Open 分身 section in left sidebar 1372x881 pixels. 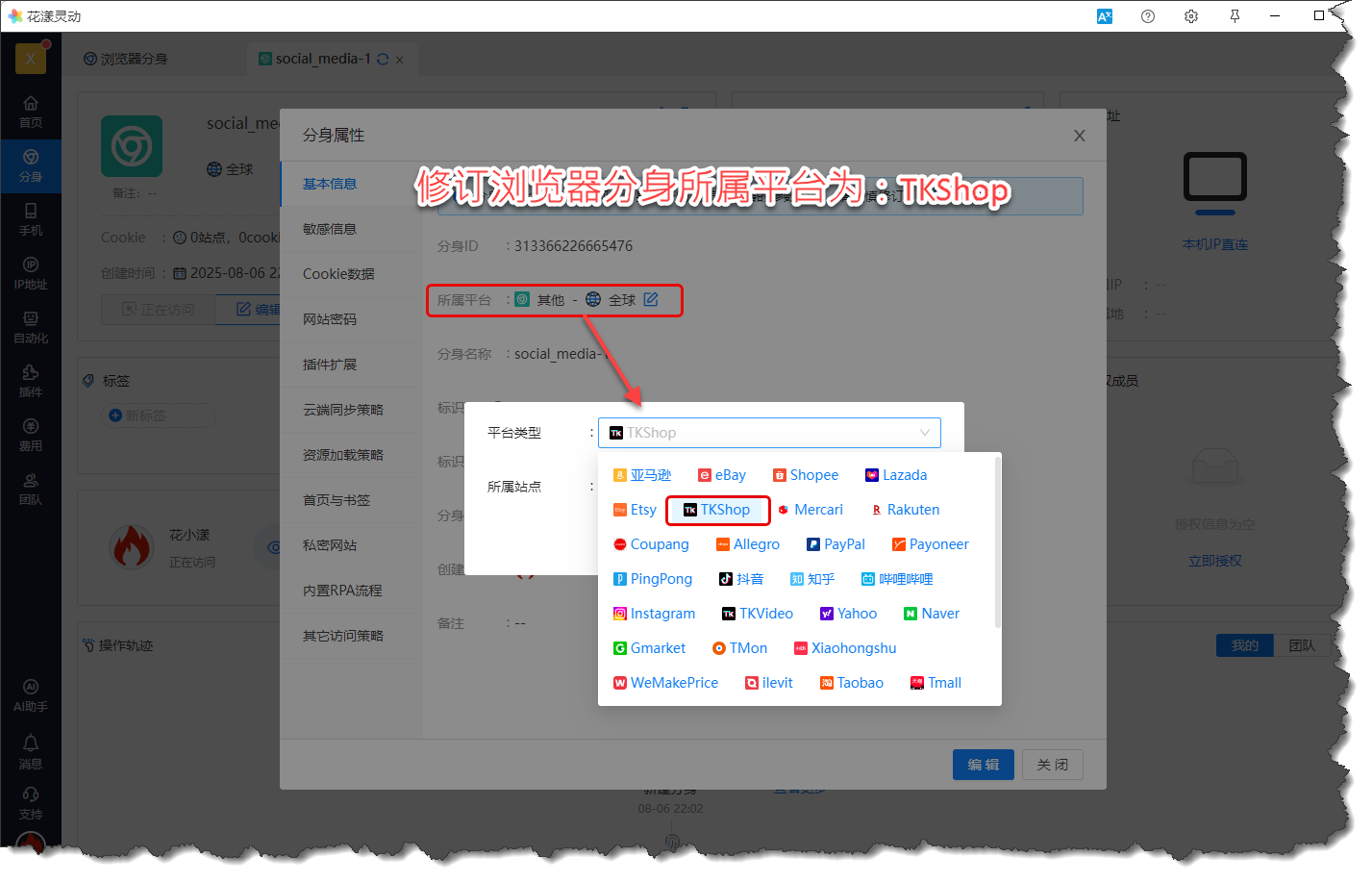(31, 166)
